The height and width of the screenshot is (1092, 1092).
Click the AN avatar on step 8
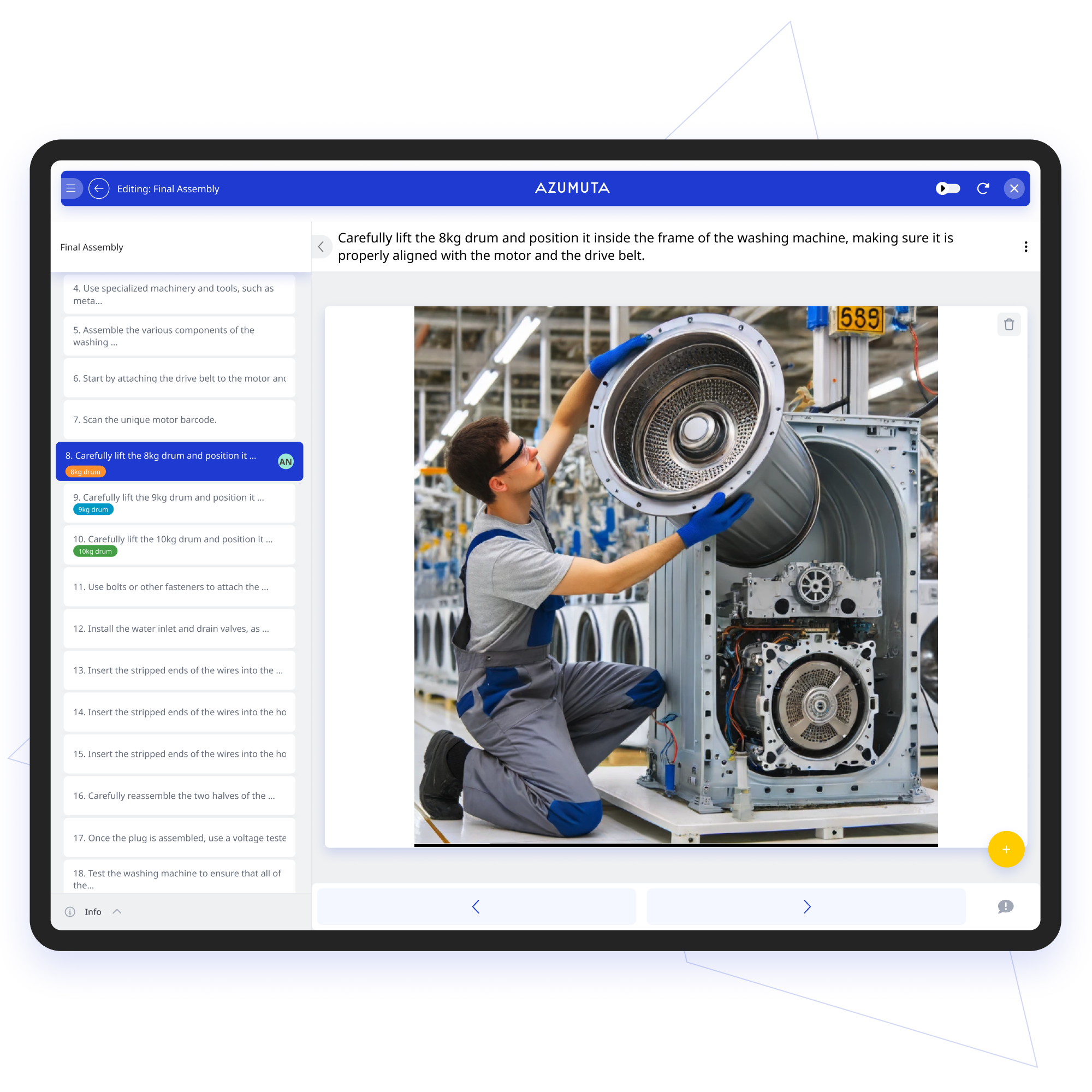click(x=286, y=462)
